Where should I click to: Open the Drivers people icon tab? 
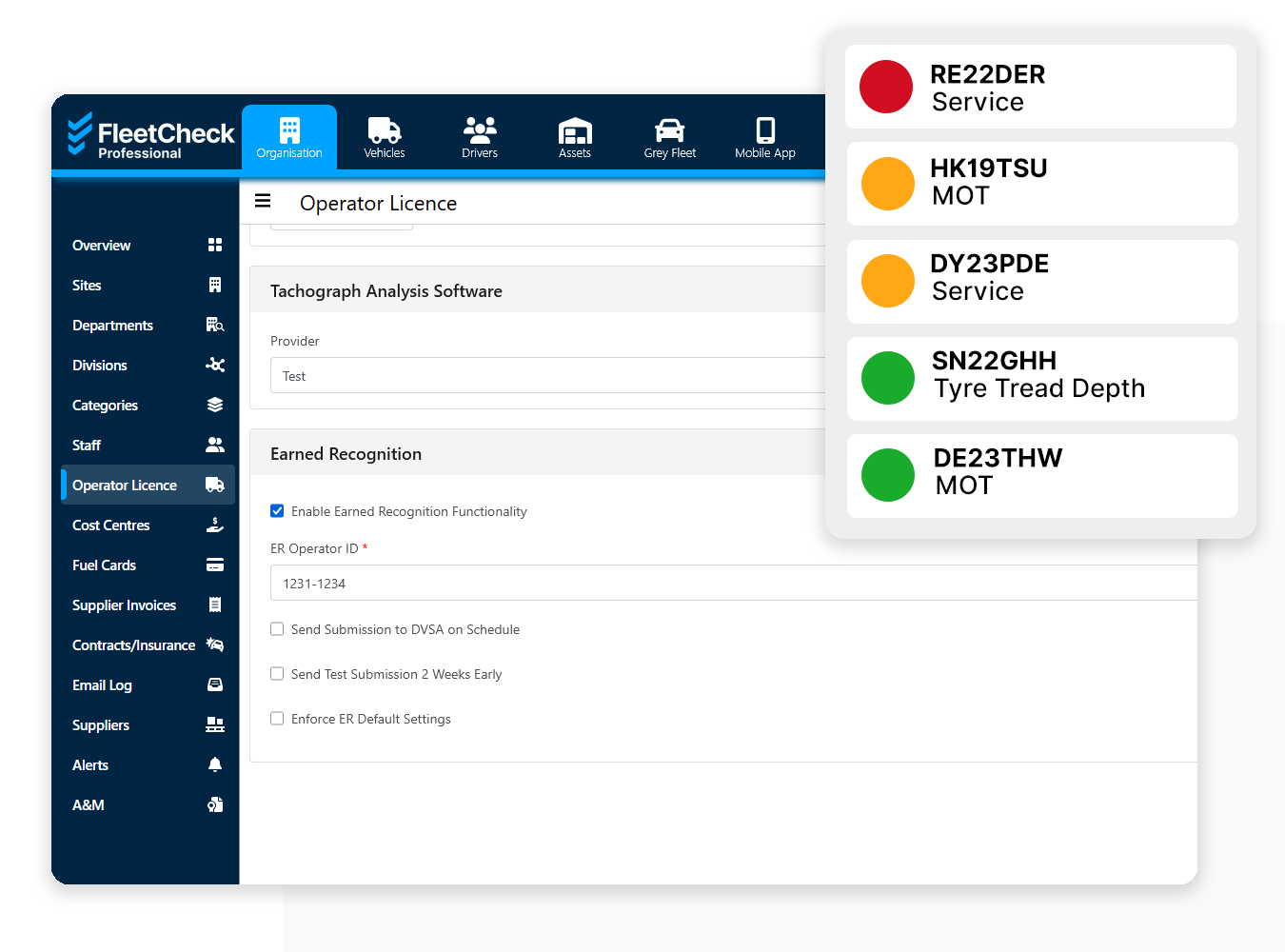coord(480,130)
